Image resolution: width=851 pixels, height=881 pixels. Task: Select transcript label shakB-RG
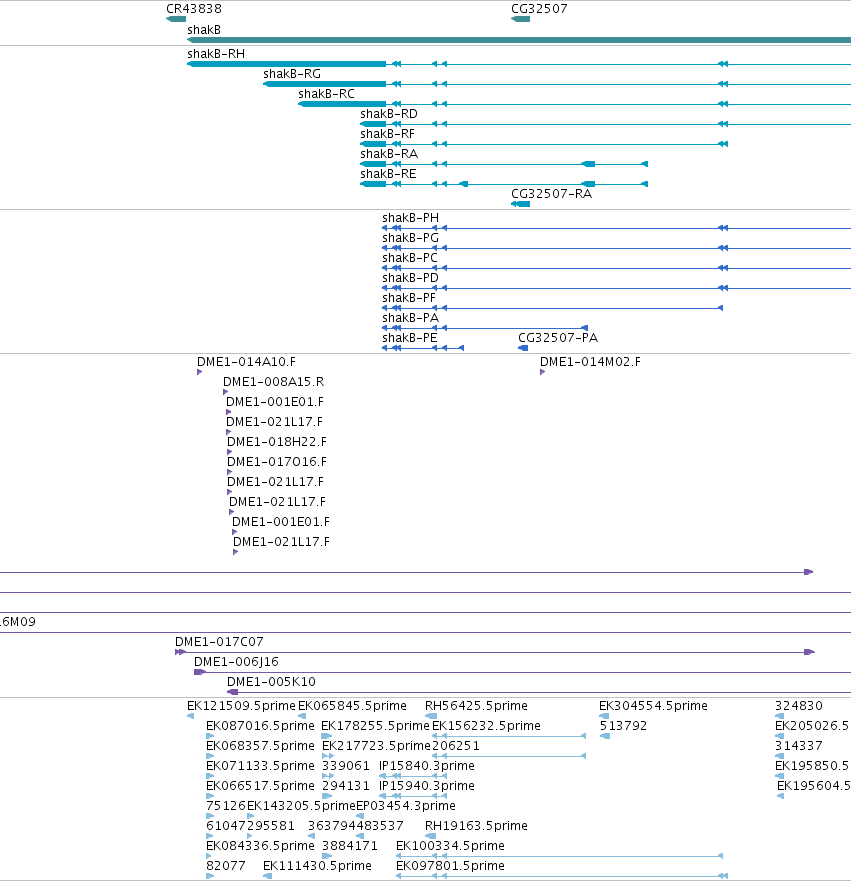click(292, 74)
